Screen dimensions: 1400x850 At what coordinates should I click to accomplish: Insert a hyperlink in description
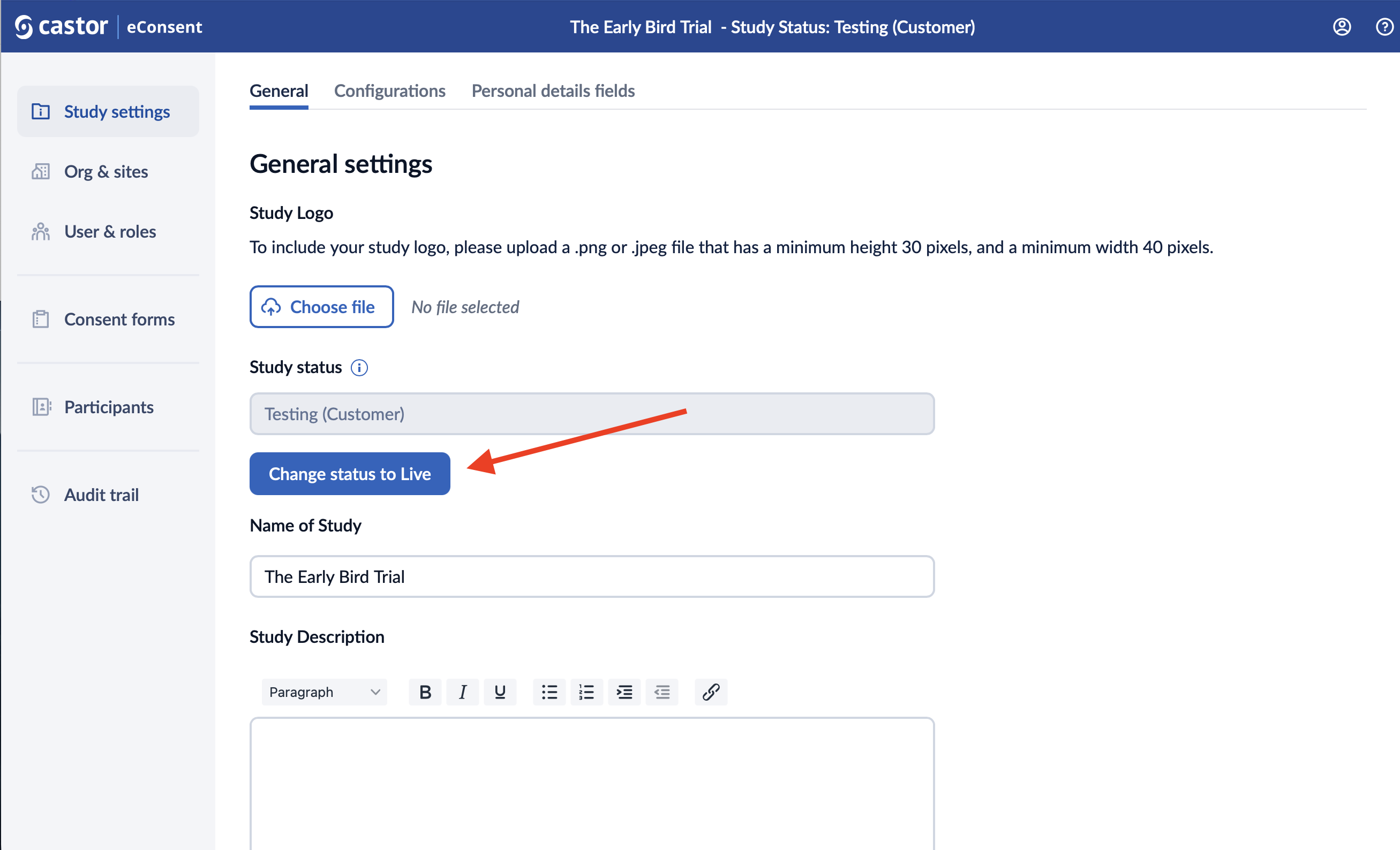point(711,692)
